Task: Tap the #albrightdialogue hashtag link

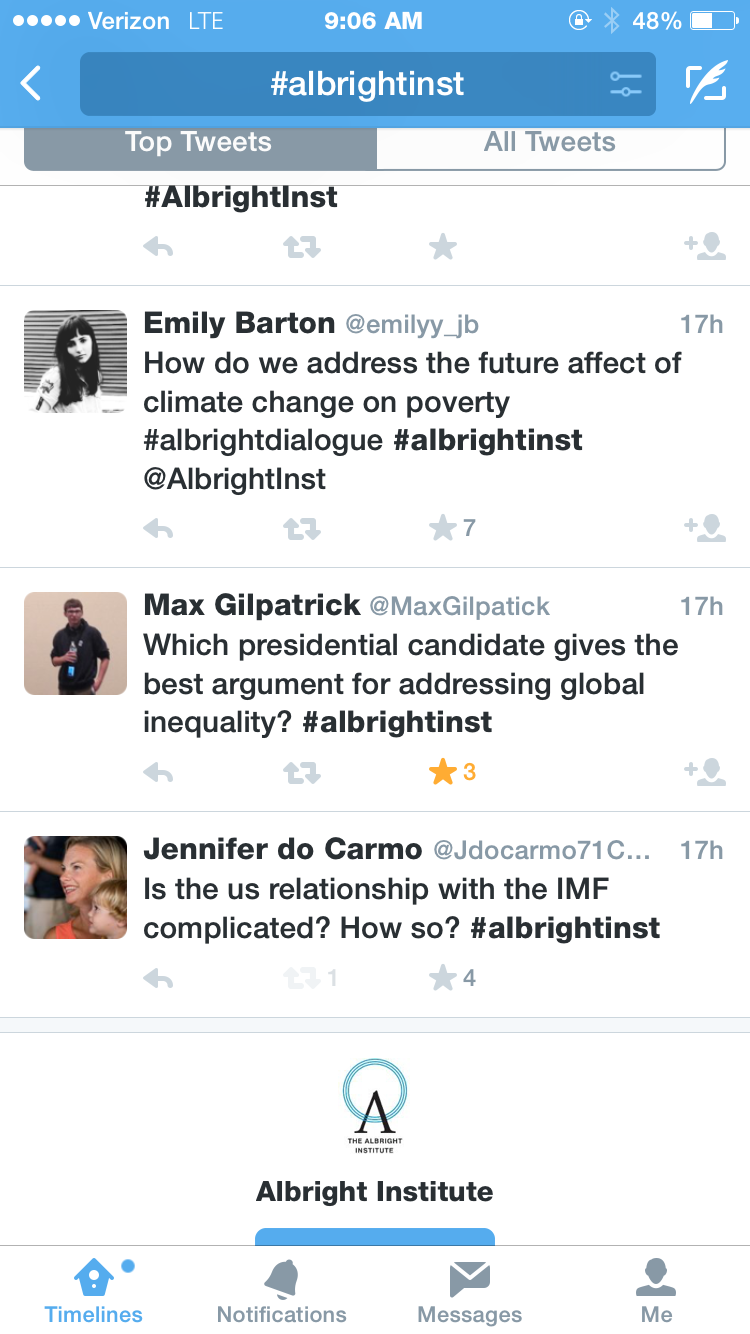Action: click(x=263, y=441)
